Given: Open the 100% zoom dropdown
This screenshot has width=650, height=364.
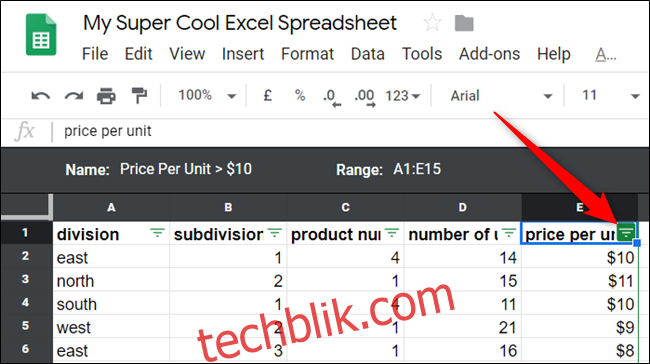Looking at the screenshot, I should (x=207, y=96).
